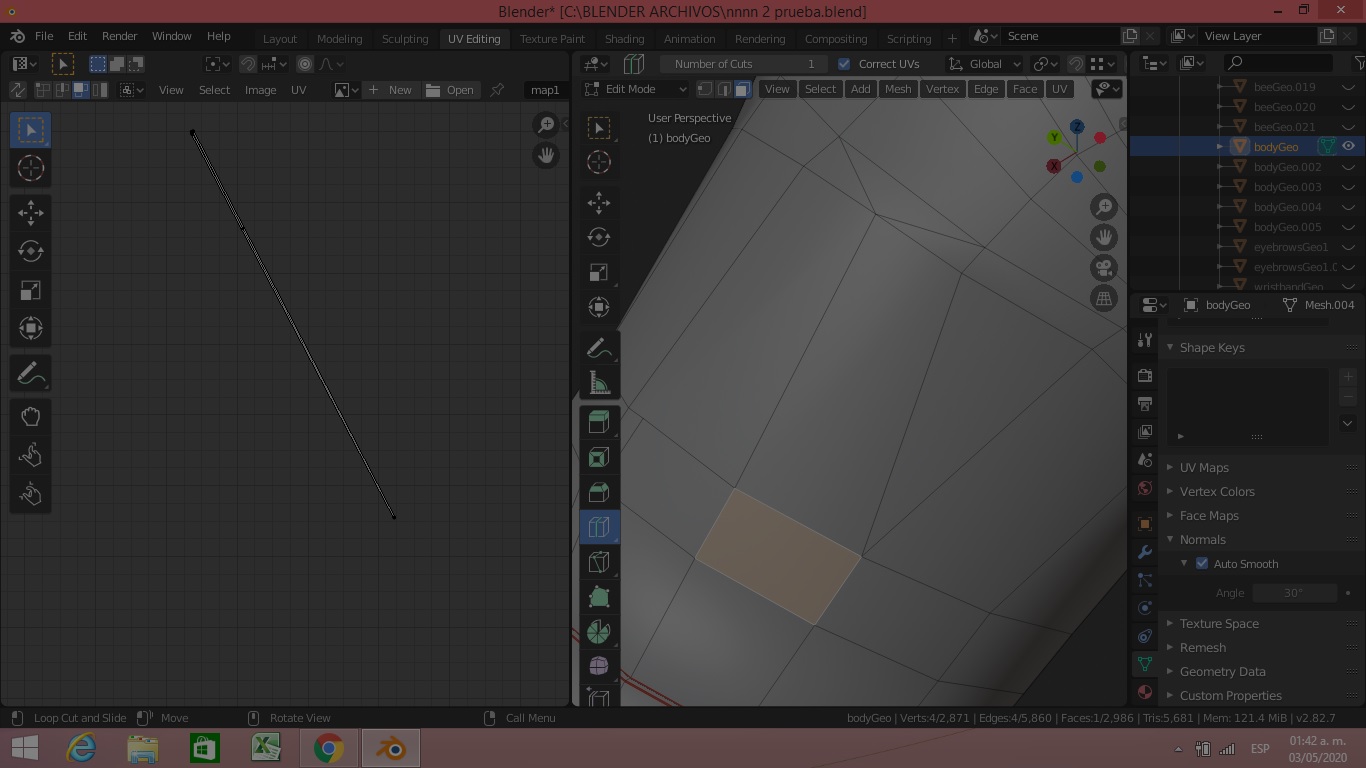Viewport: 1366px width, 768px height.
Task: Open the World properties tab
Action: [x=1145, y=488]
